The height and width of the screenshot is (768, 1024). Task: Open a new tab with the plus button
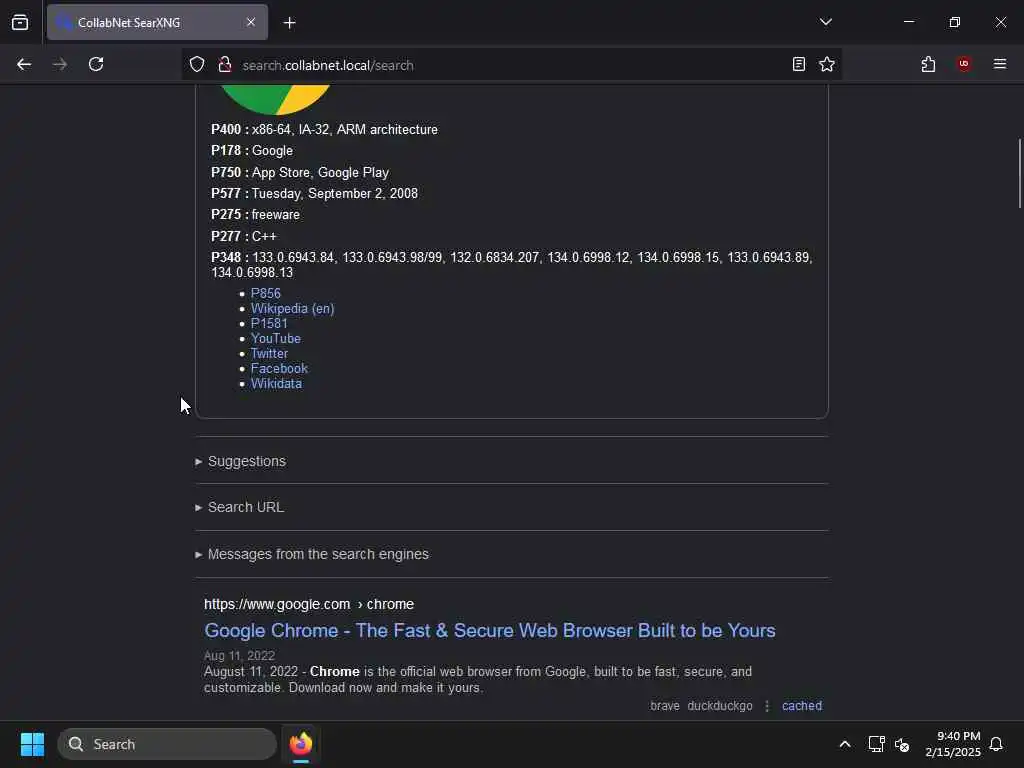click(x=290, y=23)
